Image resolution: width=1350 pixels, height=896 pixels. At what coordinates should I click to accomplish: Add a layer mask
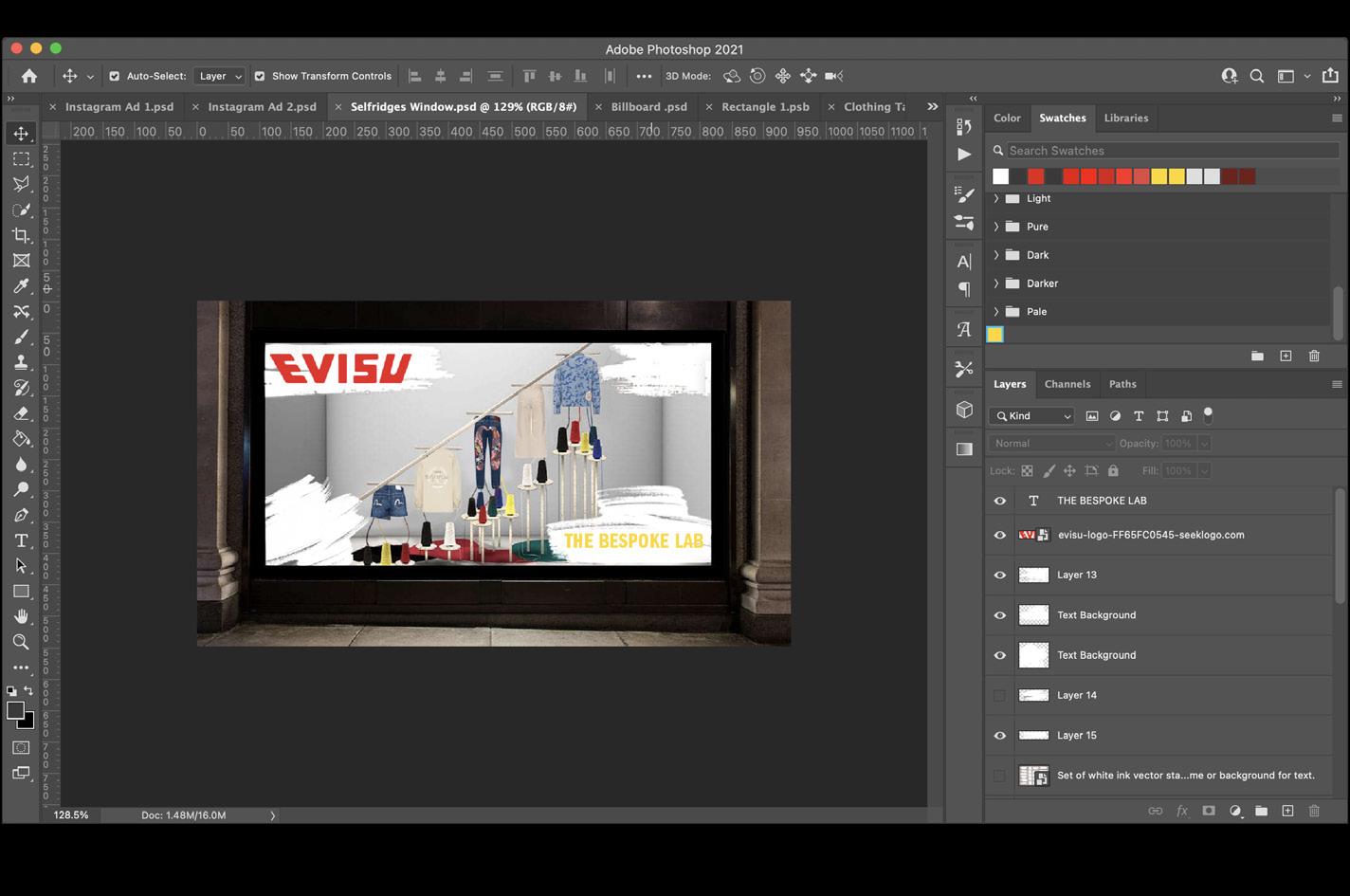pyautogui.click(x=1209, y=811)
